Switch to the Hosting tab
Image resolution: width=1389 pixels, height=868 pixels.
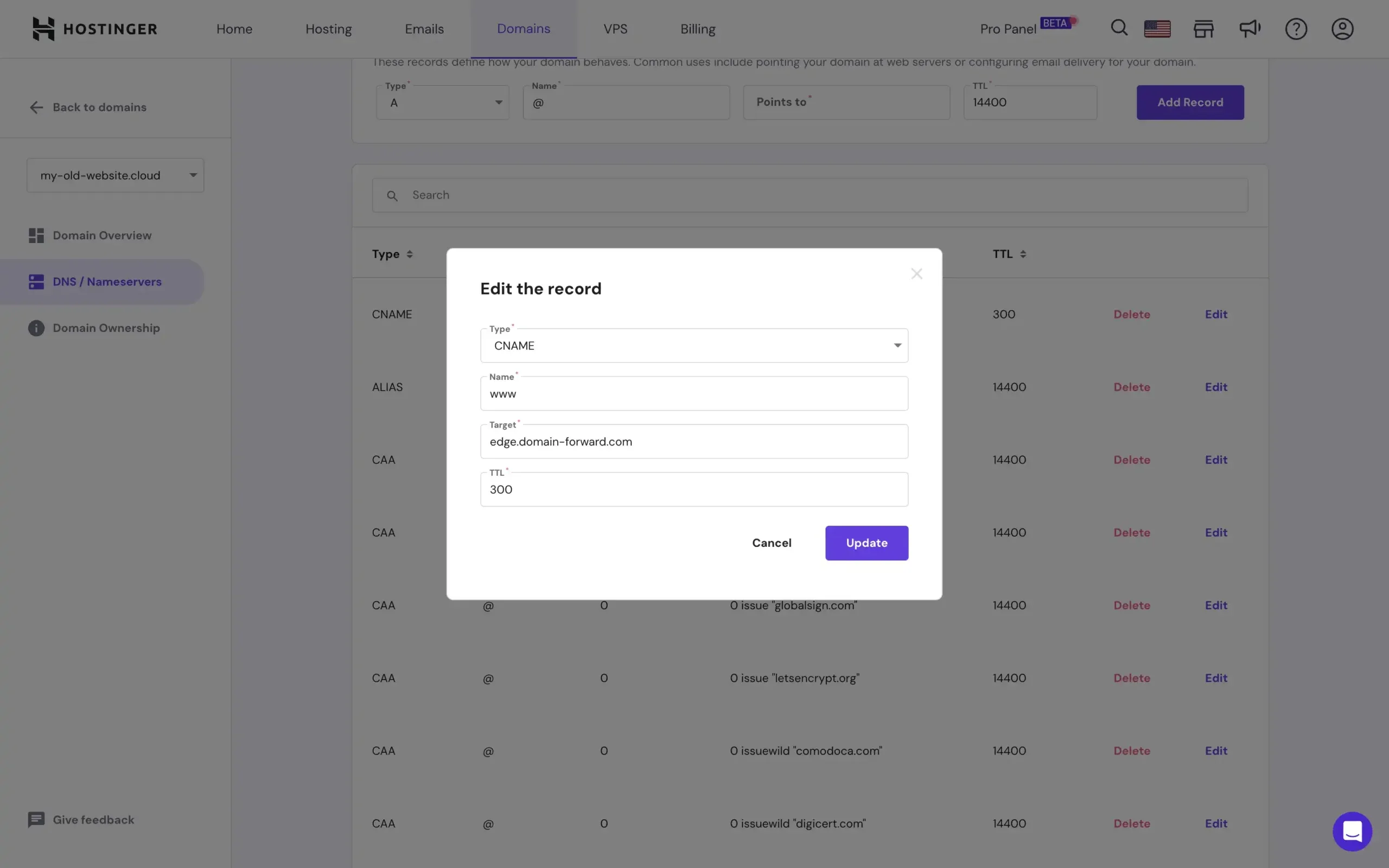[x=328, y=29]
